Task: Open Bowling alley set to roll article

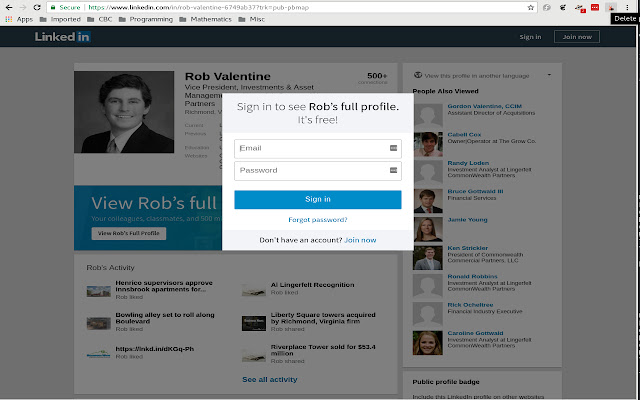Action: pos(165,318)
